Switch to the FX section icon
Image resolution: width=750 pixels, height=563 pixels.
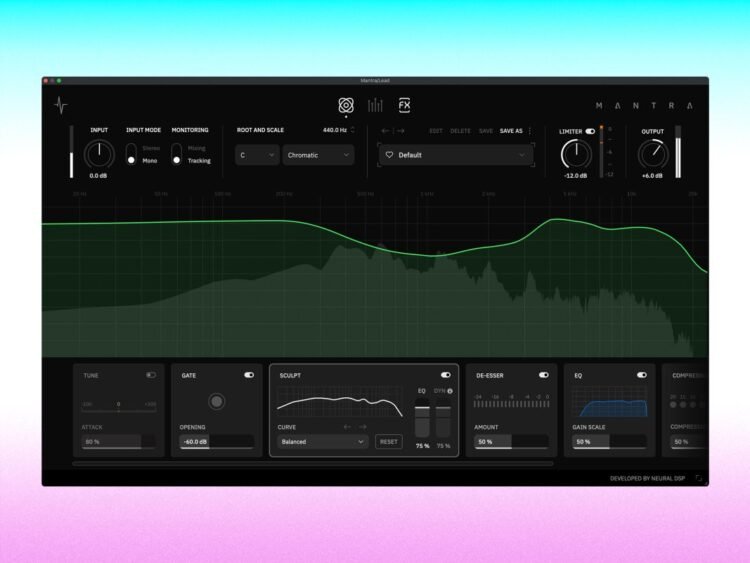pos(404,105)
